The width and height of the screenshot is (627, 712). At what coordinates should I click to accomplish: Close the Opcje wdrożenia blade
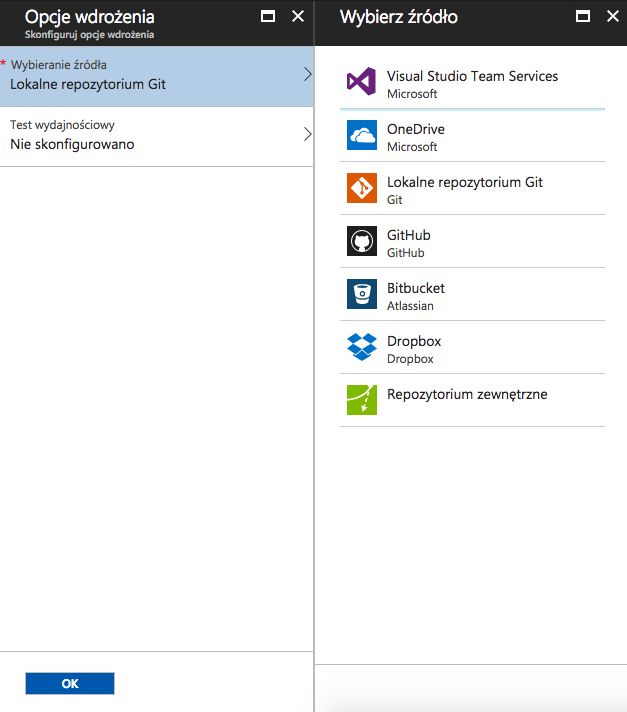298,16
